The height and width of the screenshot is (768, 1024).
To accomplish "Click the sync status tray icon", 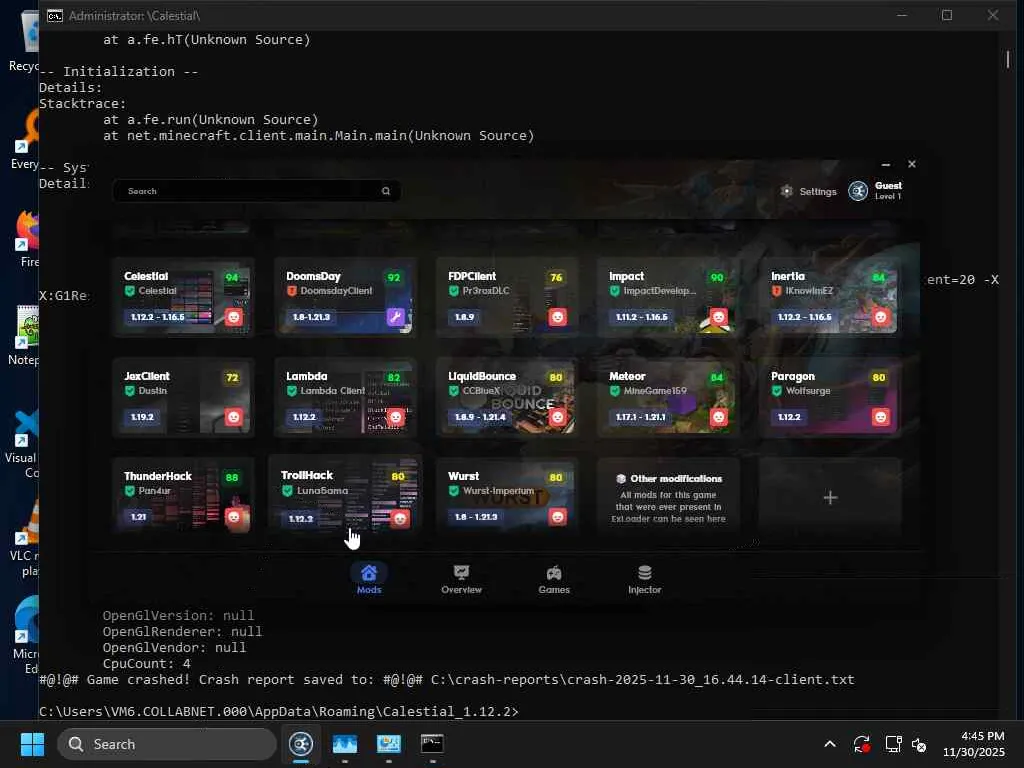I will click(x=861, y=744).
